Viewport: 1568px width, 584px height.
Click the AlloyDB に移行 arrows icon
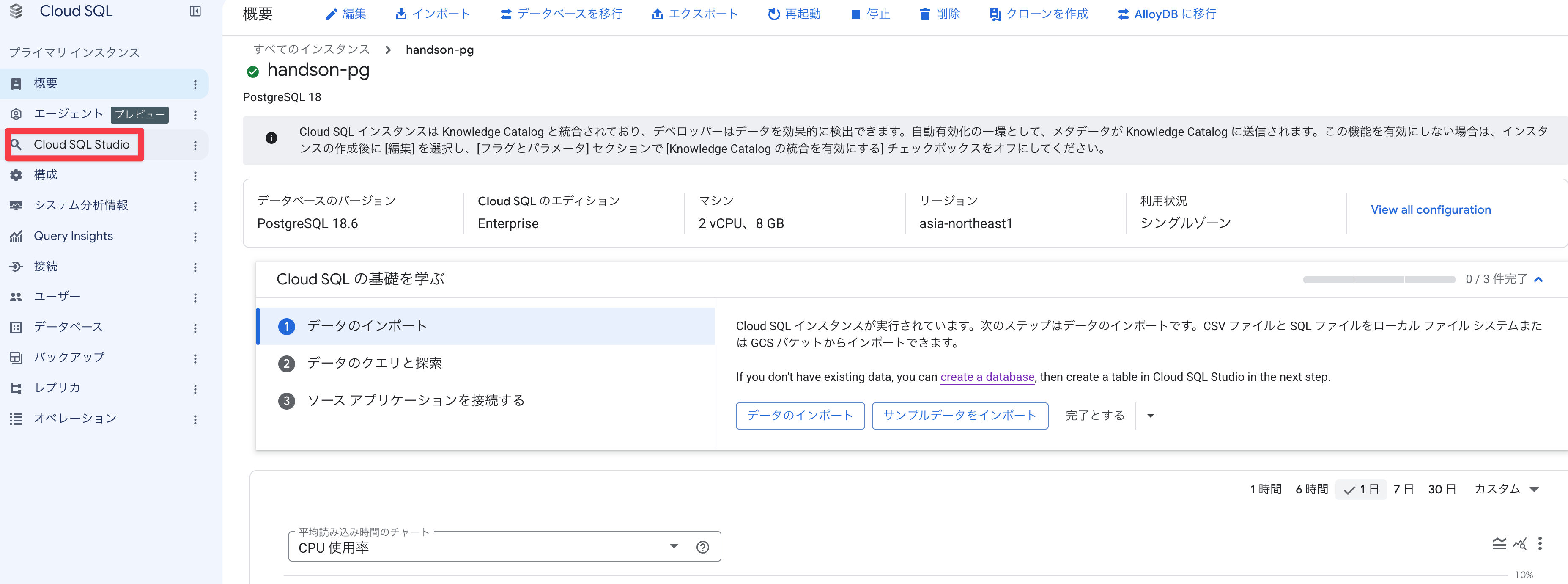1123,14
